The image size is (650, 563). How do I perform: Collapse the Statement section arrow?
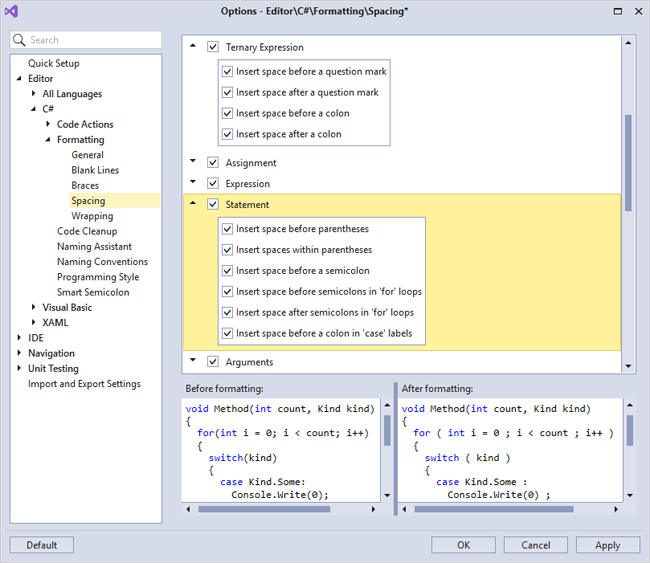[x=193, y=204]
